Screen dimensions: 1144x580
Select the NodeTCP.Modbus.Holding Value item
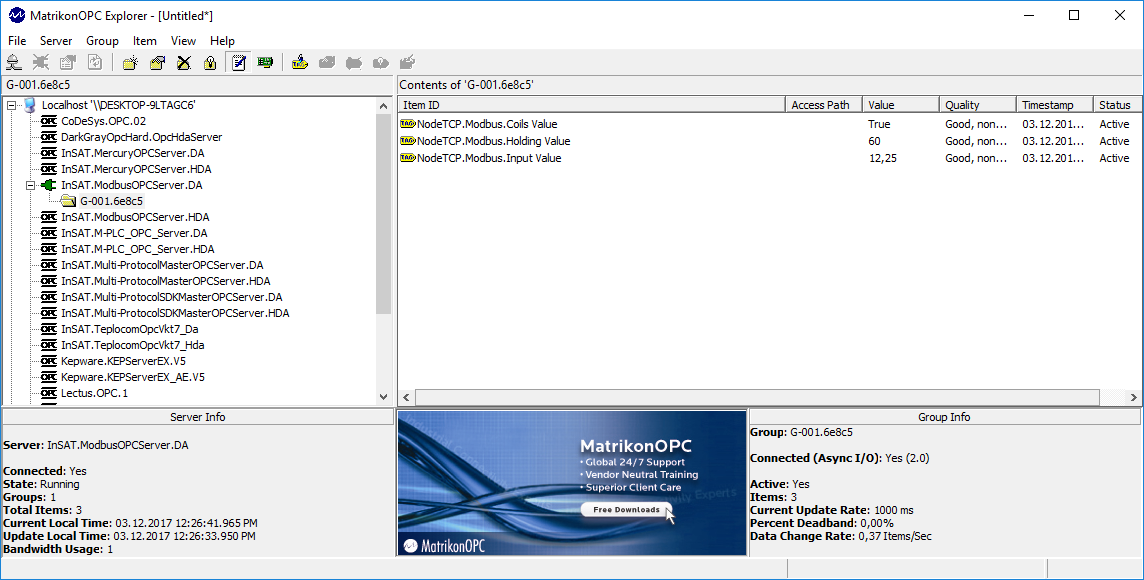493,141
